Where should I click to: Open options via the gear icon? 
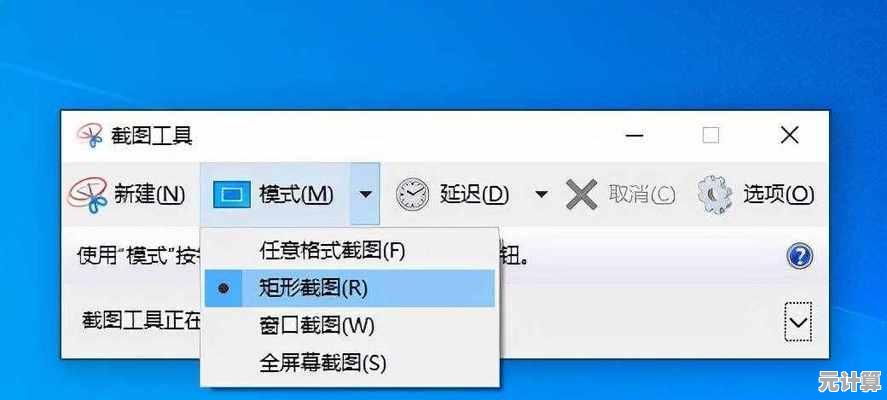coord(715,195)
